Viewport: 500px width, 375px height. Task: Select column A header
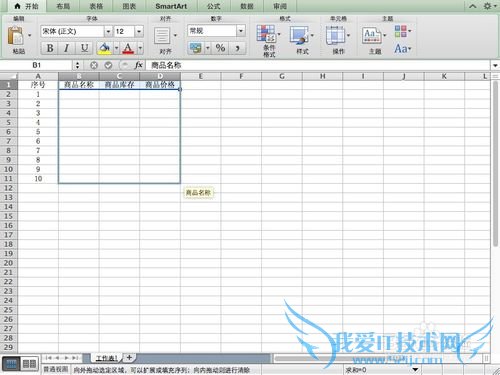[x=38, y=76]
